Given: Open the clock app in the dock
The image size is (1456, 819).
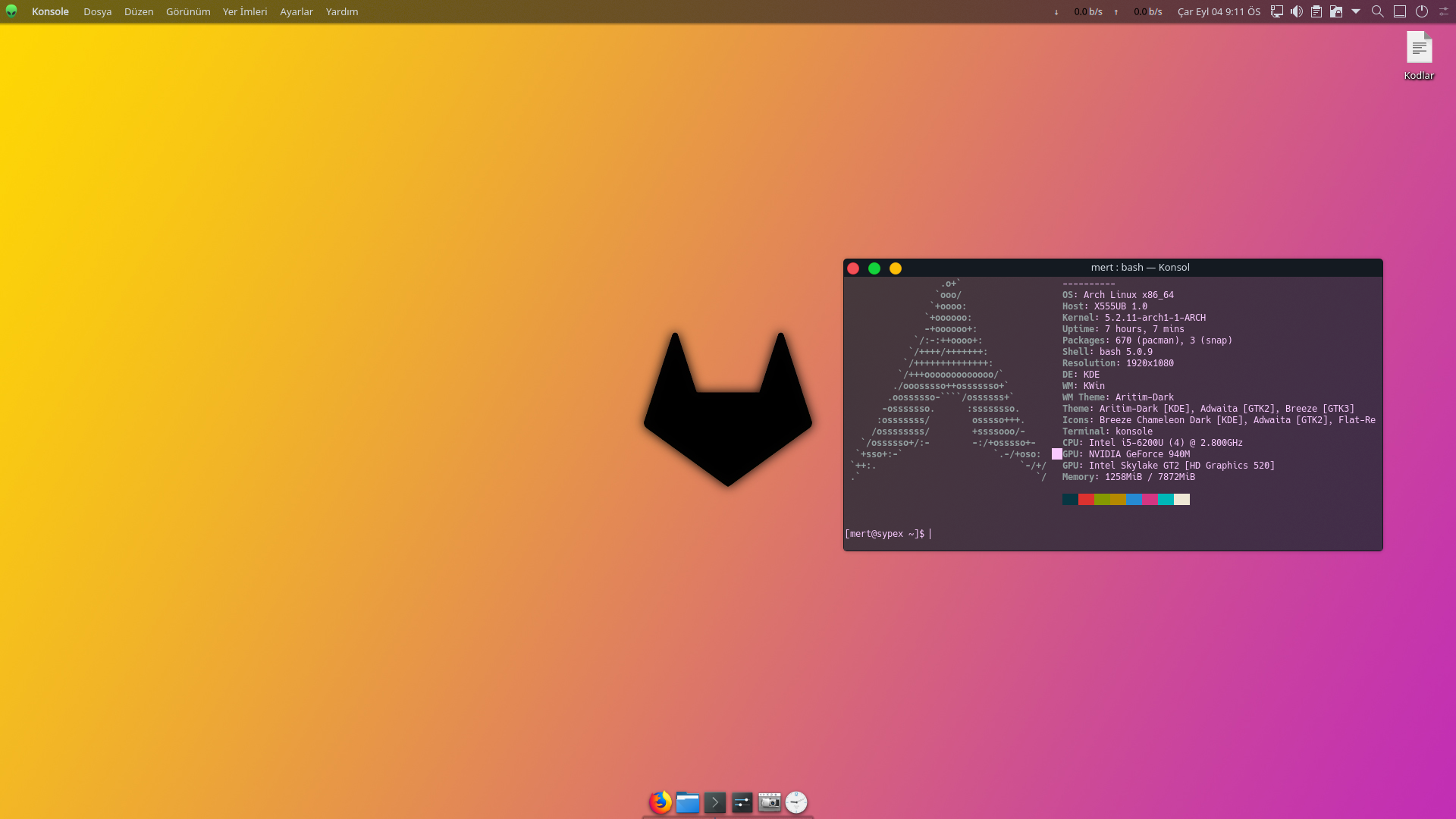Looking at the screenshot, I should (796, 802).
